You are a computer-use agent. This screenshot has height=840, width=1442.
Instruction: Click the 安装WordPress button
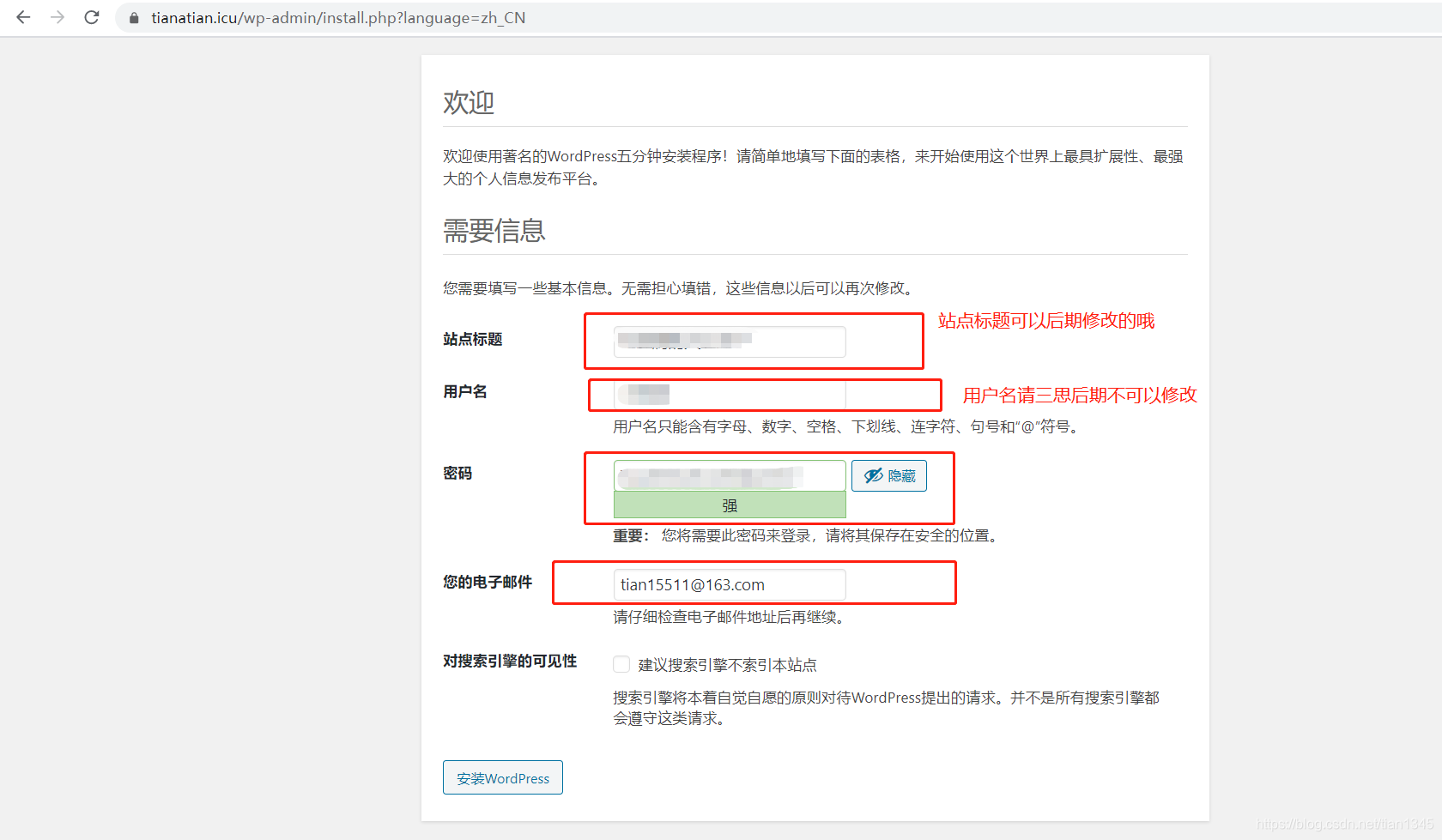503,777
